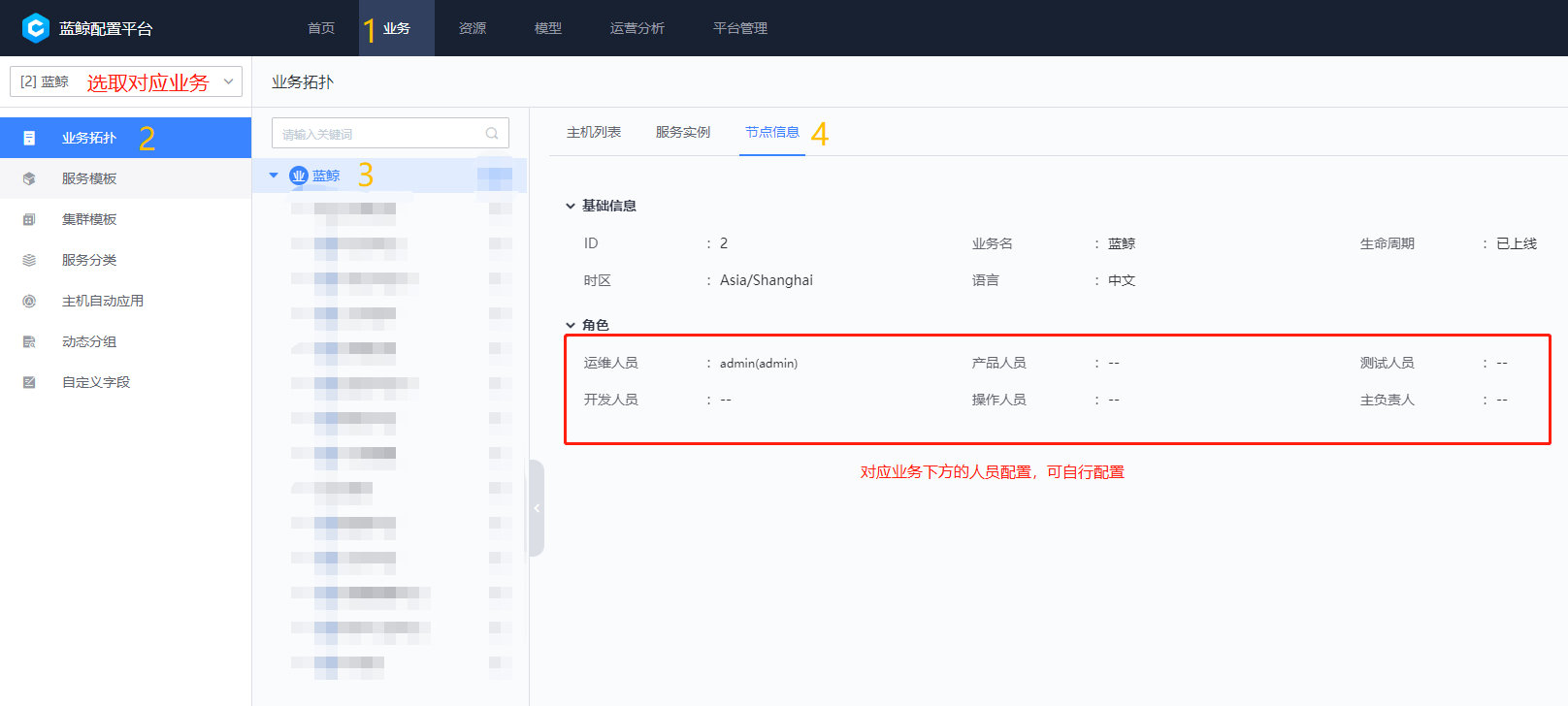Collapse the 角色 section
1568x706 pixels.
pos(571,325)
